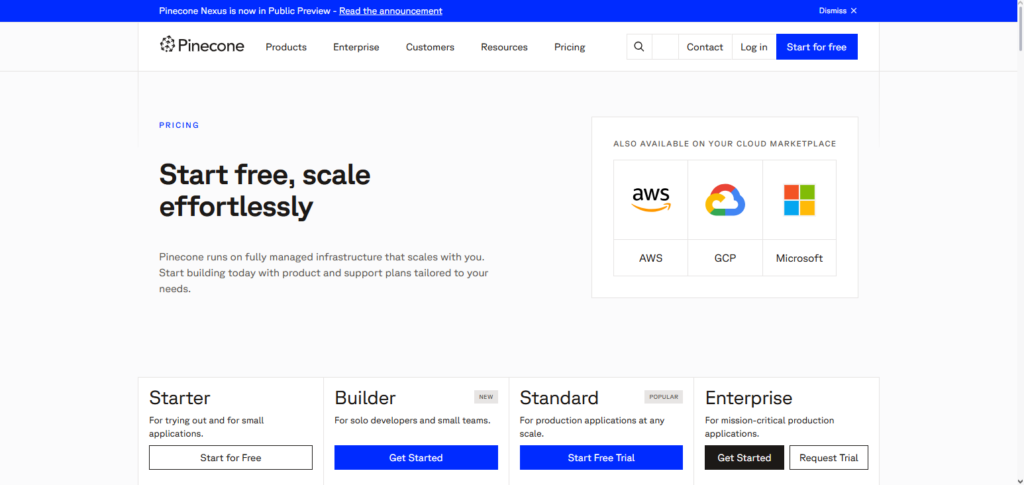The width and height of the screenshot is (1024, 485).
Task: Open the Contact page link
Action: (x=705, y=47)
